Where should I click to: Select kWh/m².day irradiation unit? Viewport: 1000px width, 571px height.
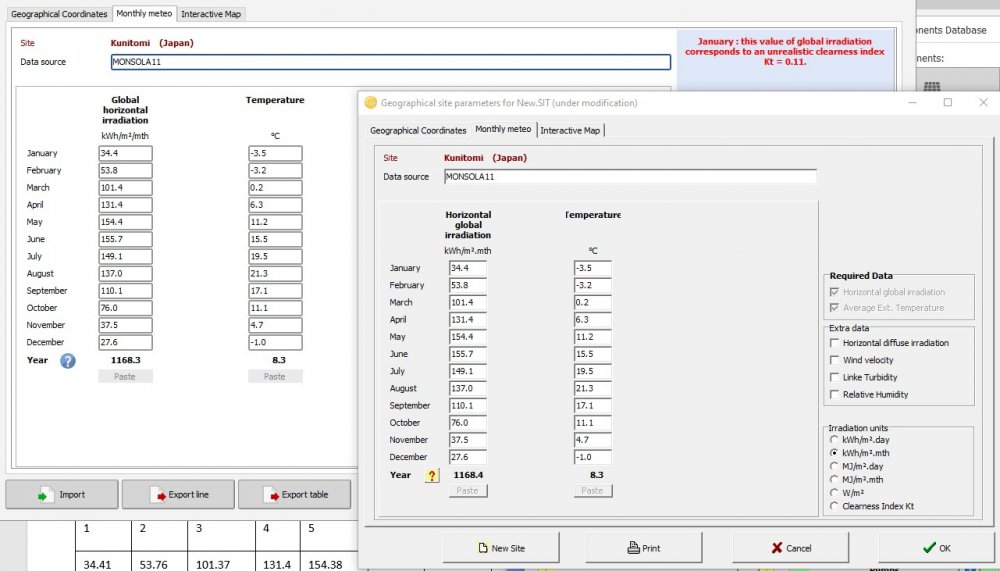pos(834,440)
